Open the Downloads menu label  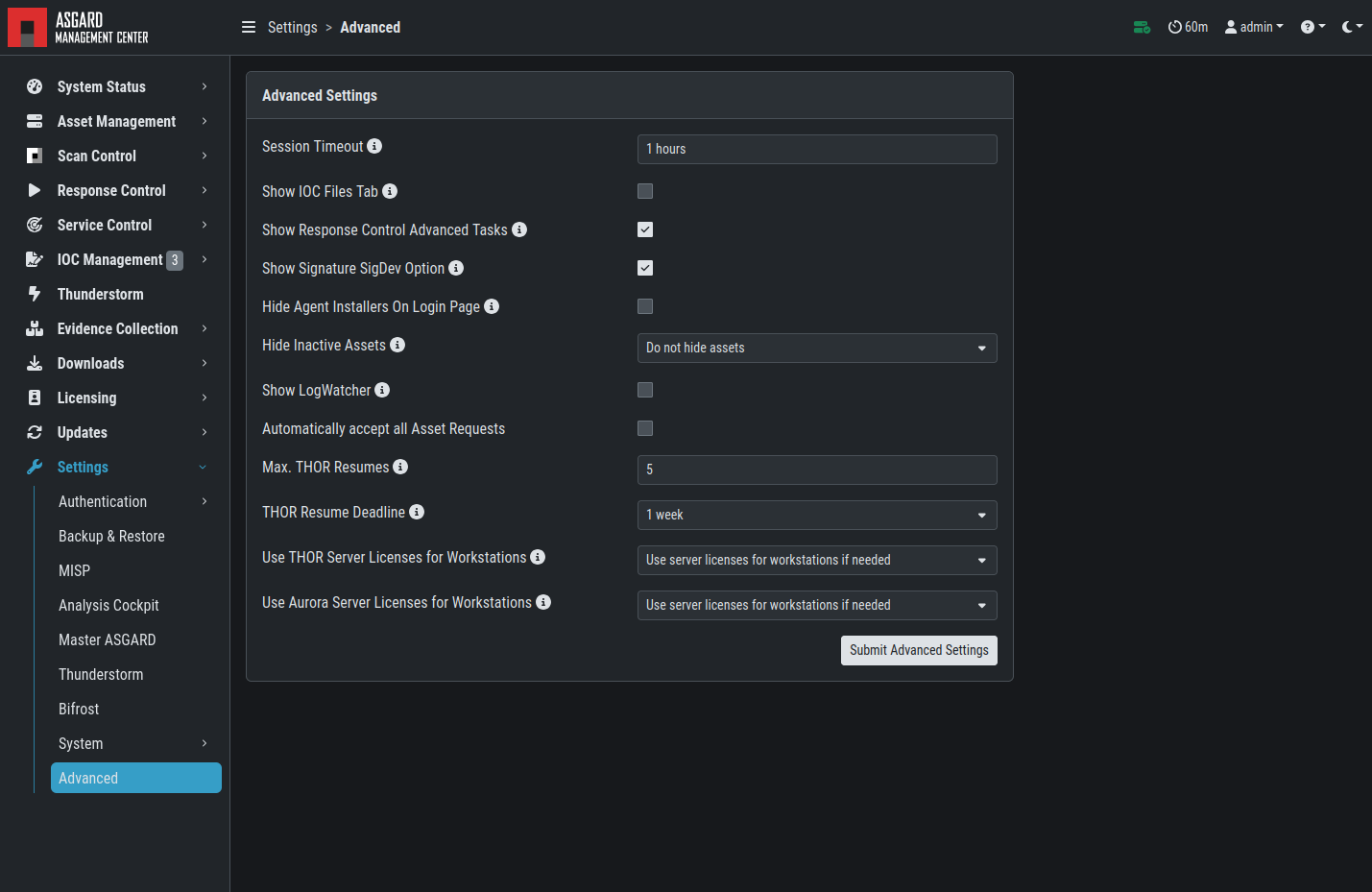click(90, 363)
